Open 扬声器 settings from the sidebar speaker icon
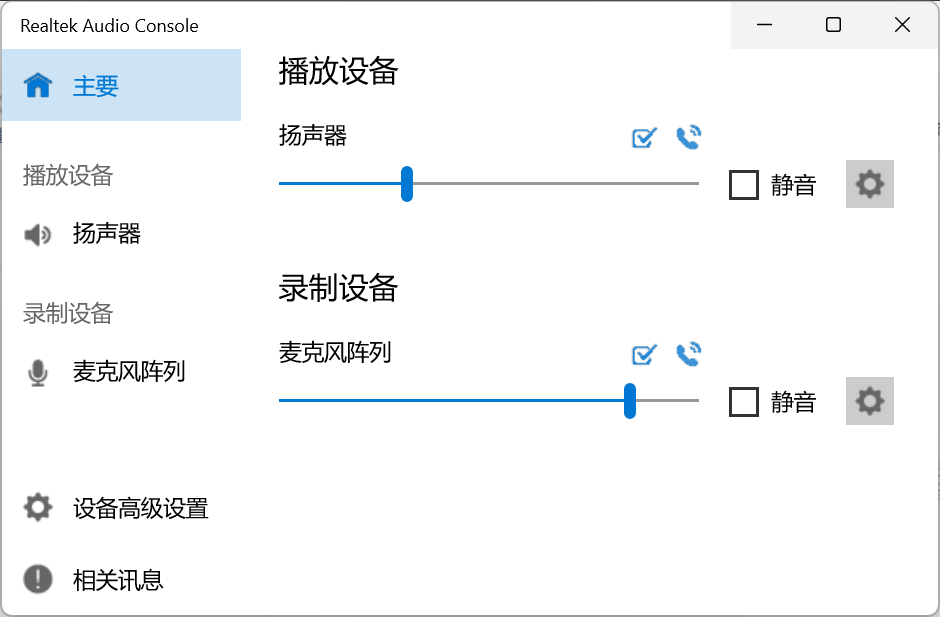This screenshot has width=940, height=617. (37, 233)
